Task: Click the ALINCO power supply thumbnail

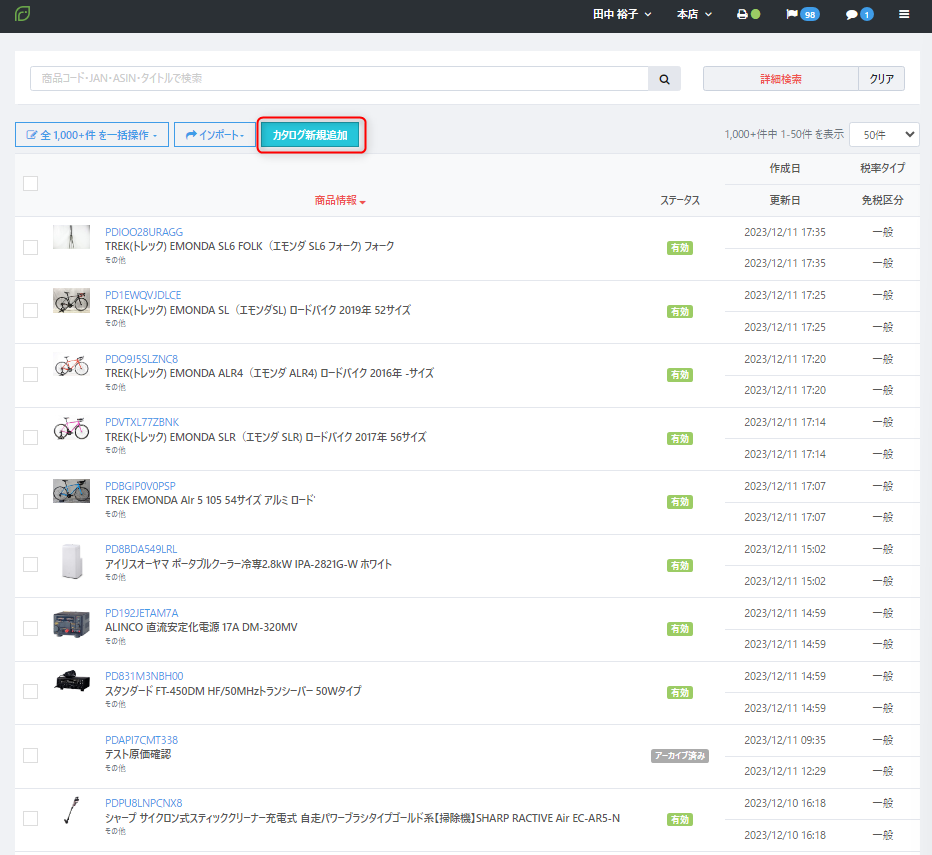Action: (71, 620)
